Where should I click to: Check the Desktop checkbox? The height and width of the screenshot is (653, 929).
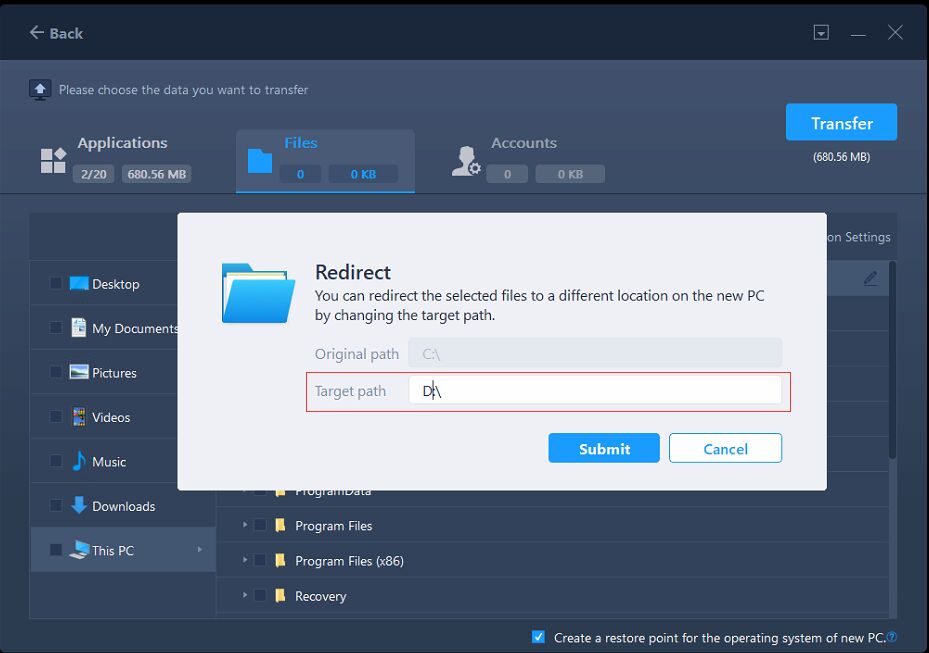55,283
